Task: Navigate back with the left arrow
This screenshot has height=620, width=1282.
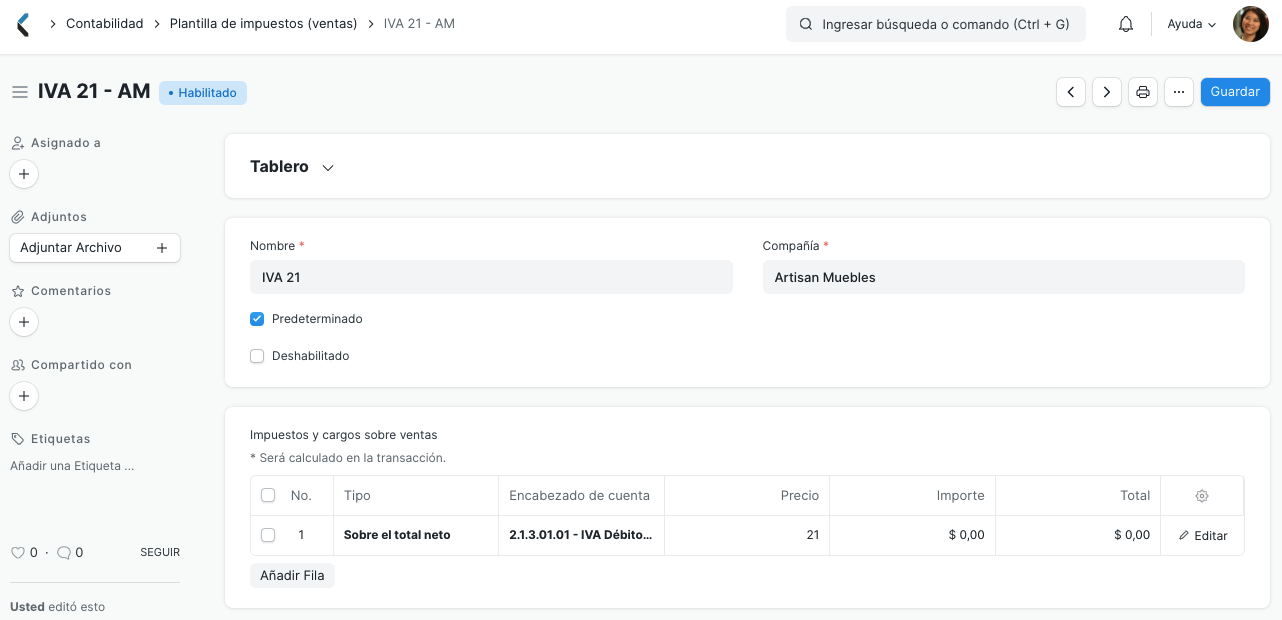Action: 1071,91
